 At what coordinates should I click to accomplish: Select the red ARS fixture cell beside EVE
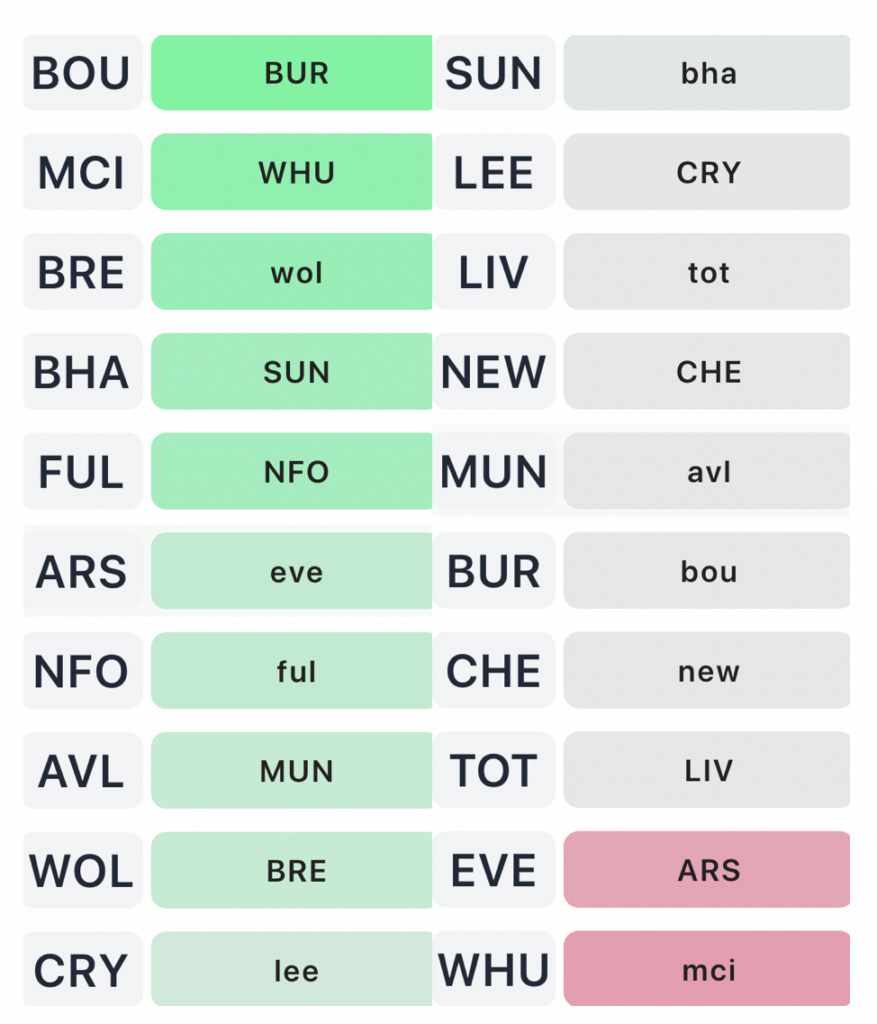coord(706,870)
